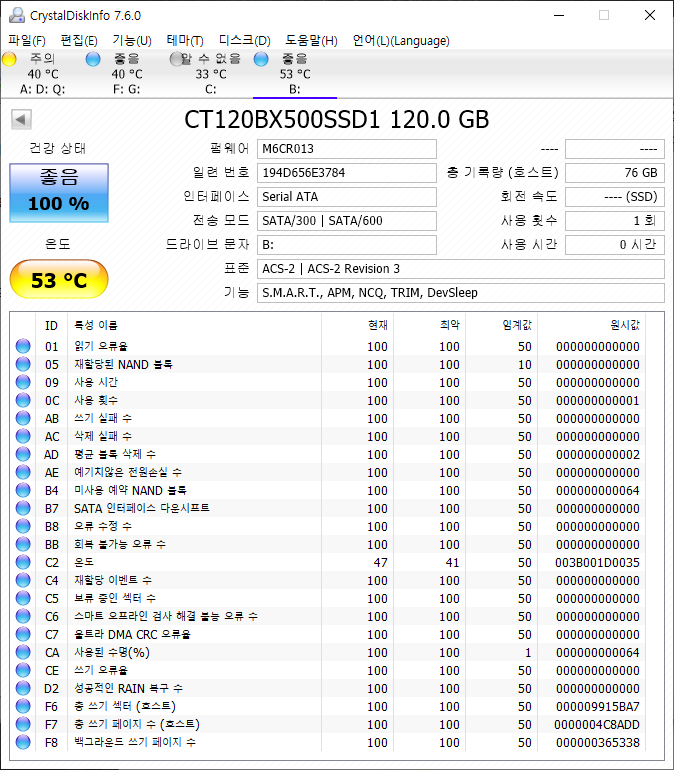Click the yellow status circle for A: D: Q: disk
This screenshot has height=770, width=674.
[9, 59]
